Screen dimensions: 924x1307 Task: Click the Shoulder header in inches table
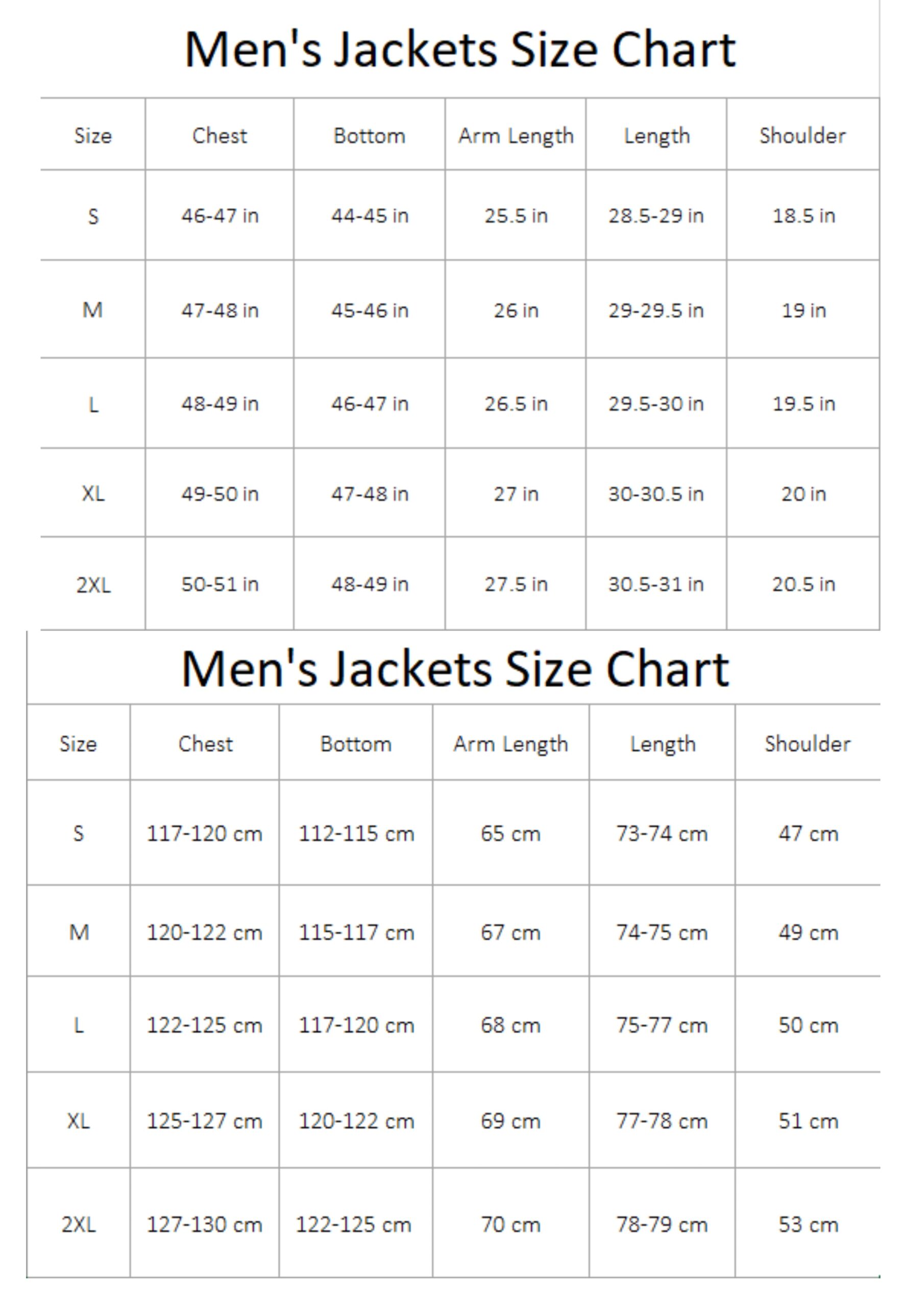click(x=803, y=136)
